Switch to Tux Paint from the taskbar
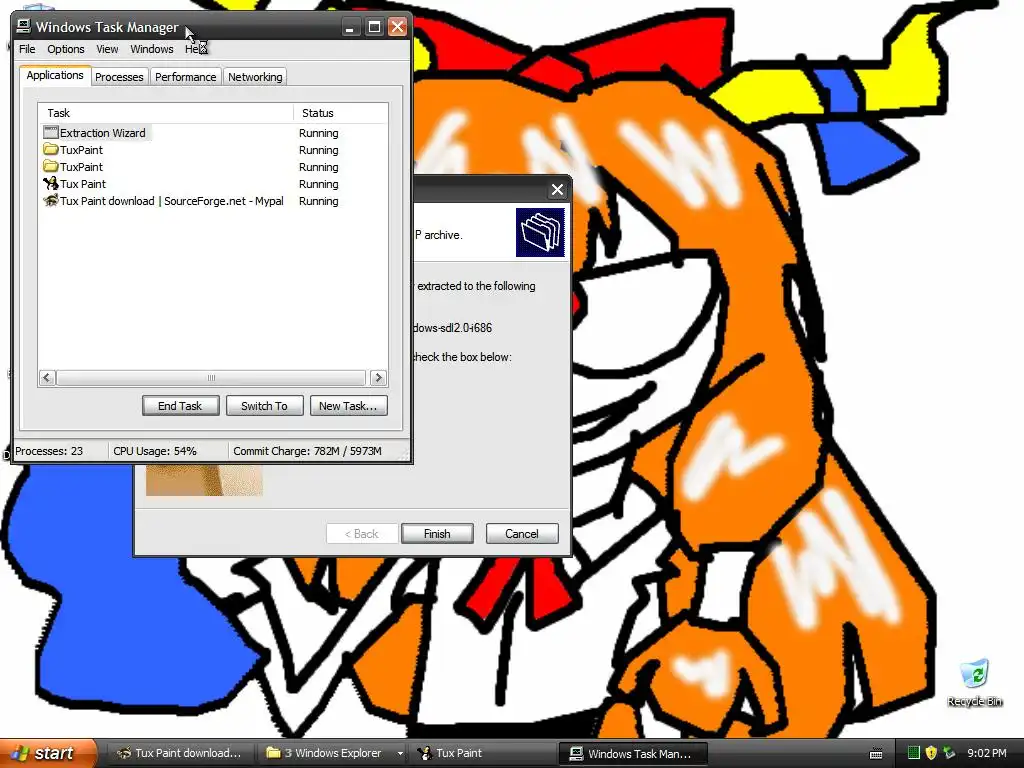 tap(483, 753)
